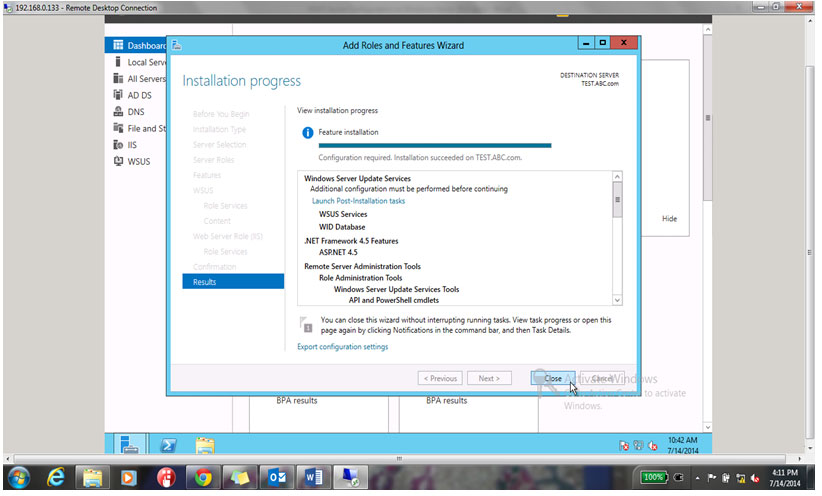Click the Feature installation info icon
Image resolution: width=822 pixels, height=496 pixels.
308,133
